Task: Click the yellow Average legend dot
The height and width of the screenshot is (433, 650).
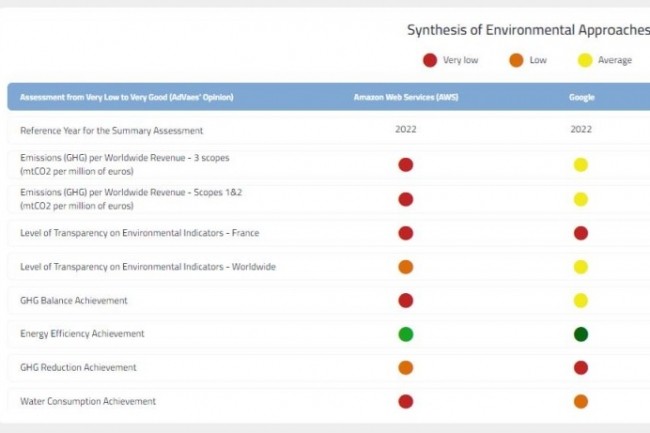Action: tap(585, 60)
